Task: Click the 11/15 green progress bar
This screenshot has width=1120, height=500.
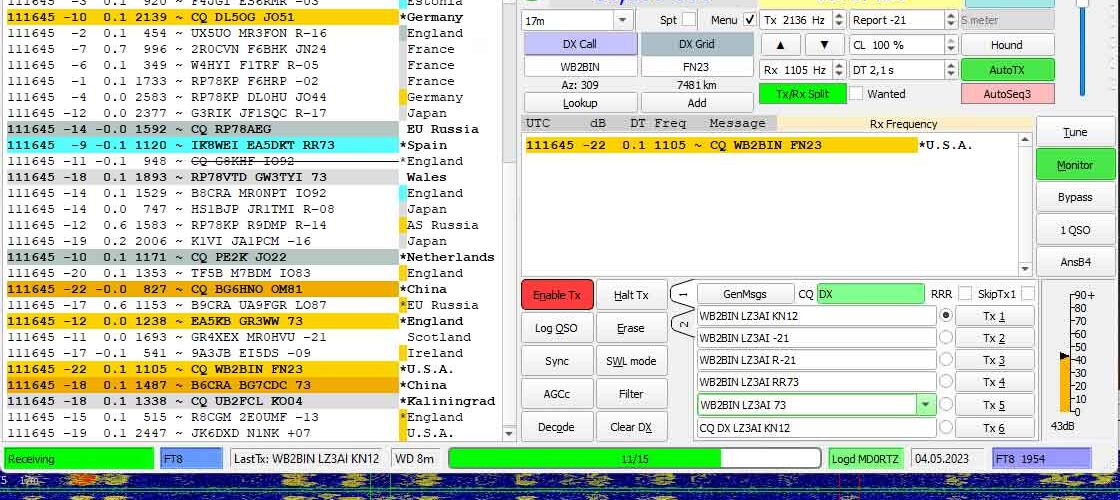Action: 634,459
